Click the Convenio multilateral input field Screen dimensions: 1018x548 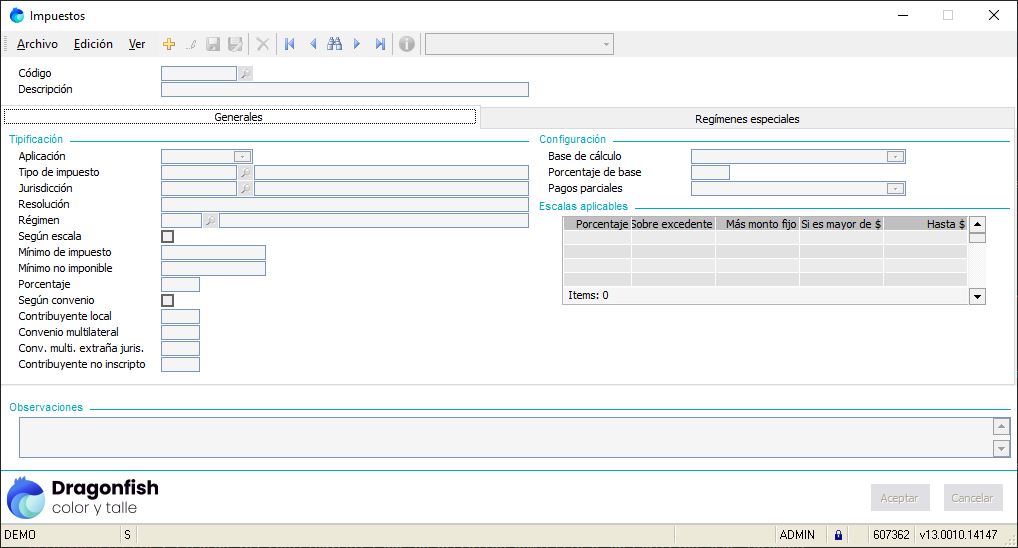180,332
